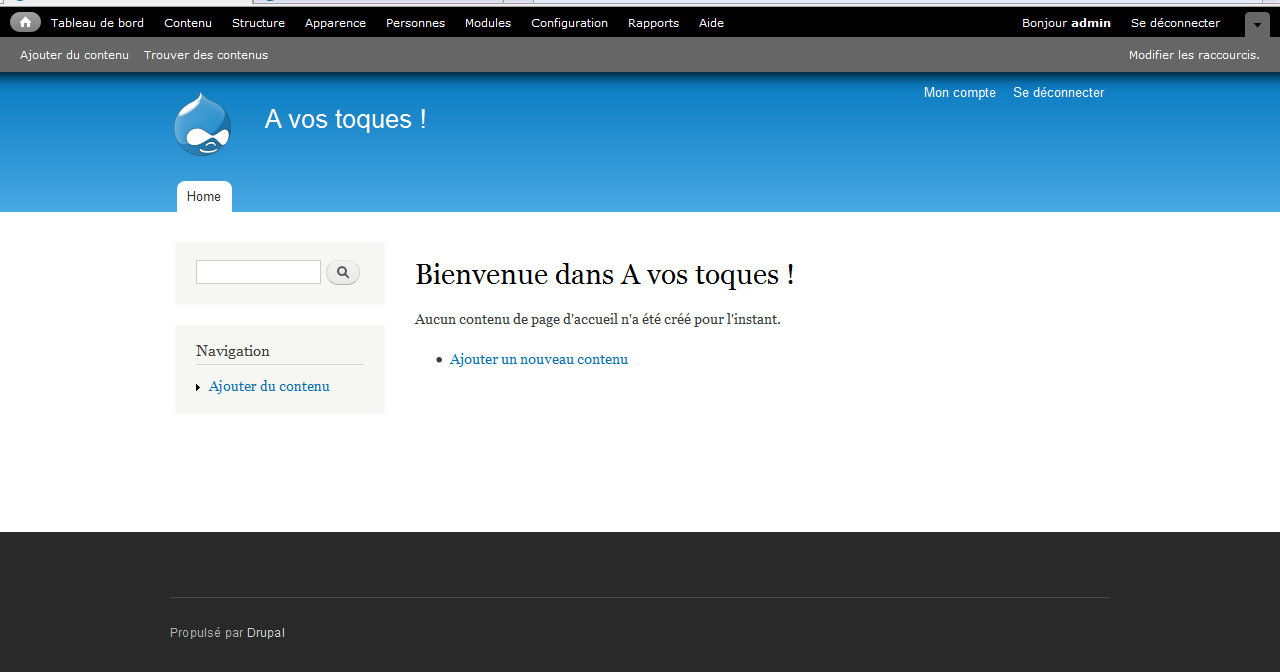
Task: Go to the Structure menu
Action: click(258, 23)
